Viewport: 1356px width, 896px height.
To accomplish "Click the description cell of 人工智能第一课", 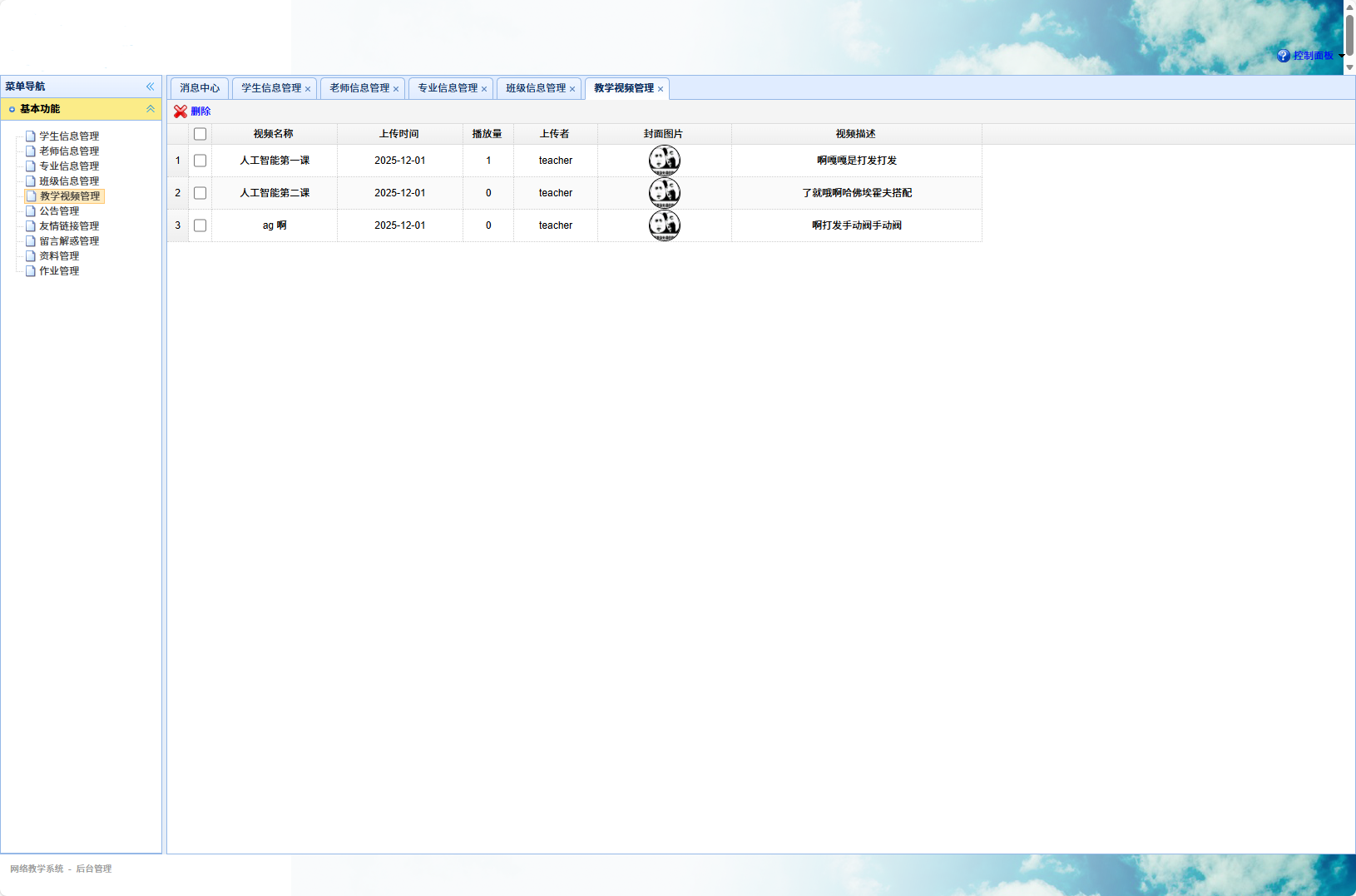I will (x=857, y=161).
